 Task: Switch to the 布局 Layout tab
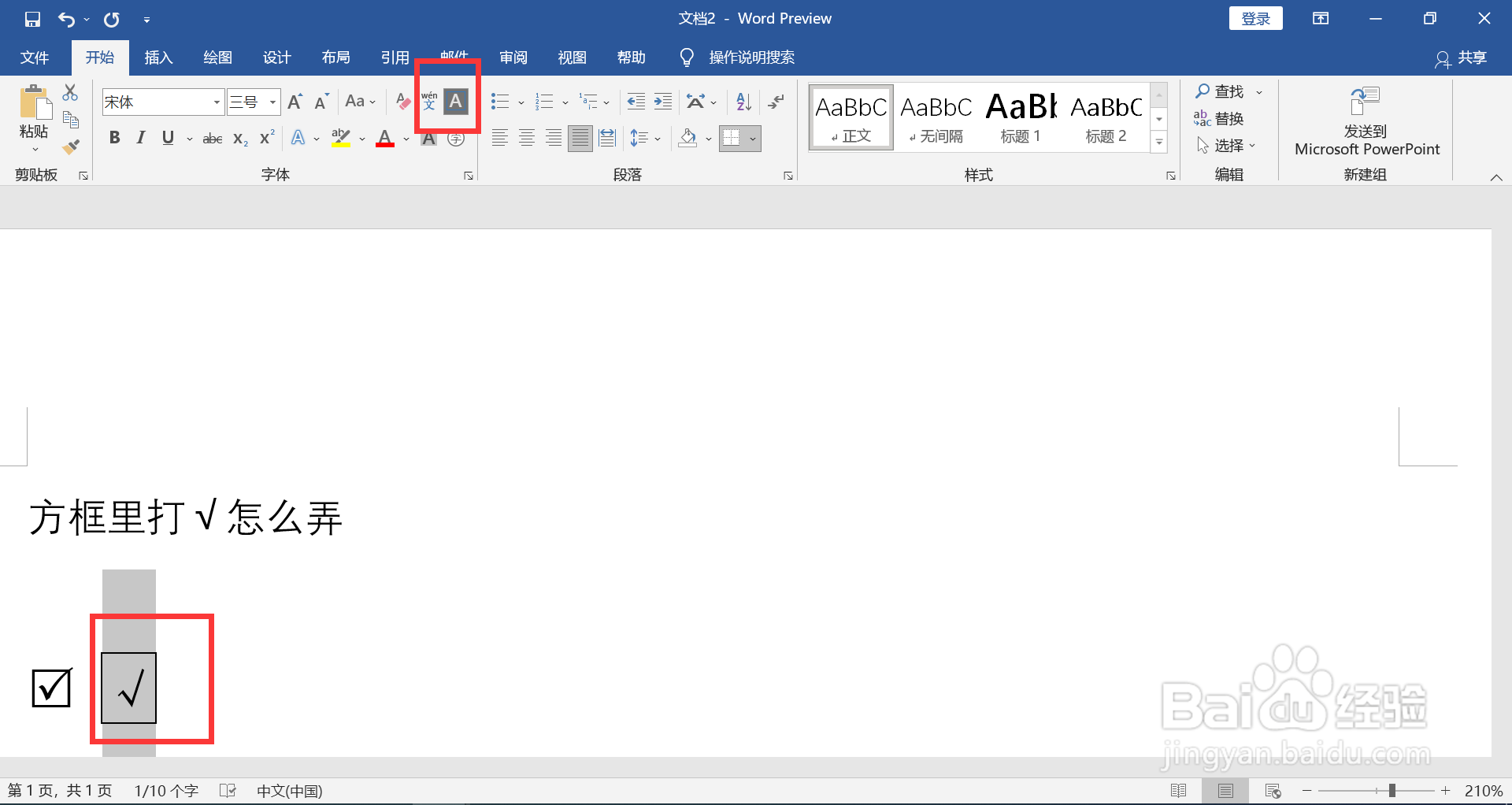pos(335,57)
